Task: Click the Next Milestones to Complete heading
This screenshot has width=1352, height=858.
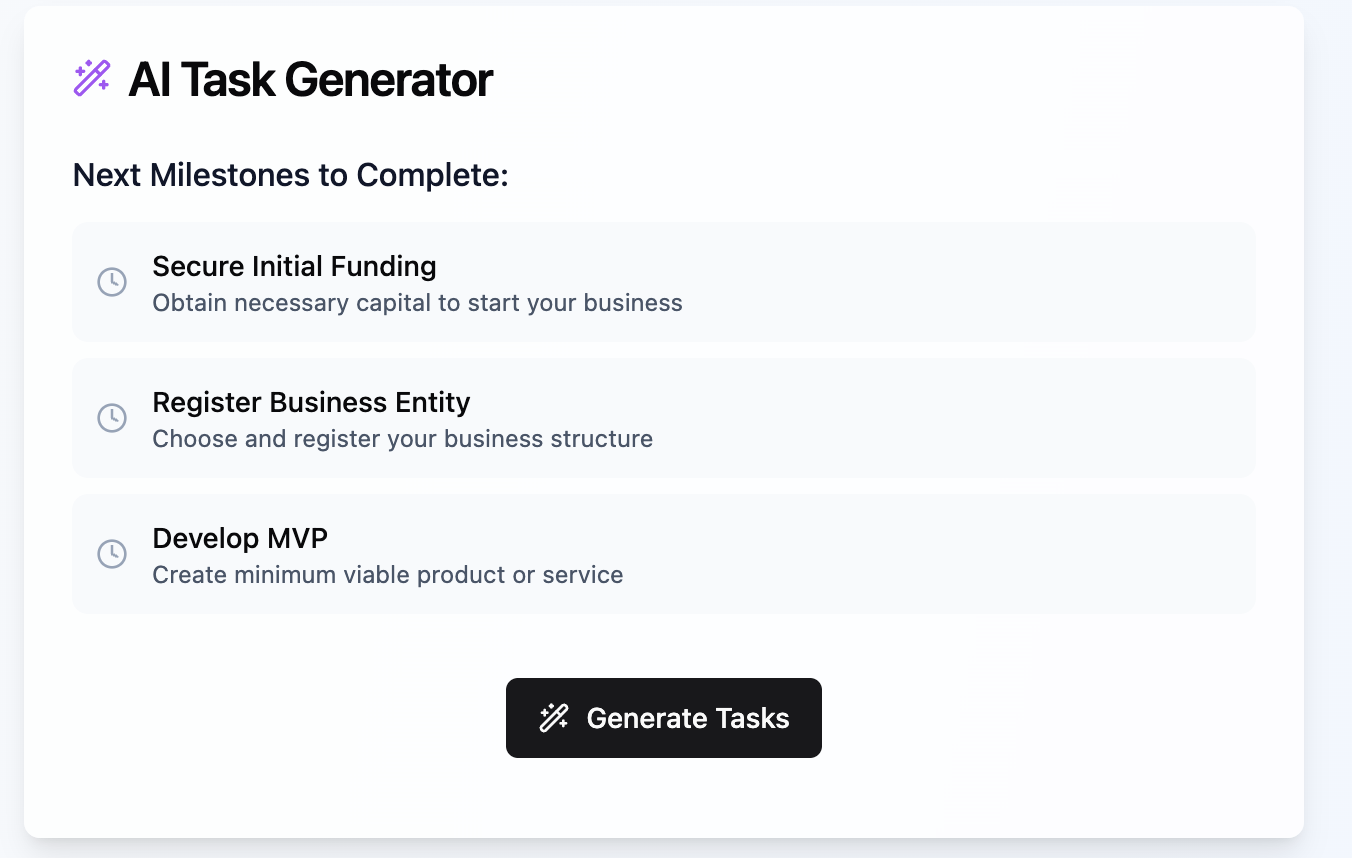Action: click(291, 176)
